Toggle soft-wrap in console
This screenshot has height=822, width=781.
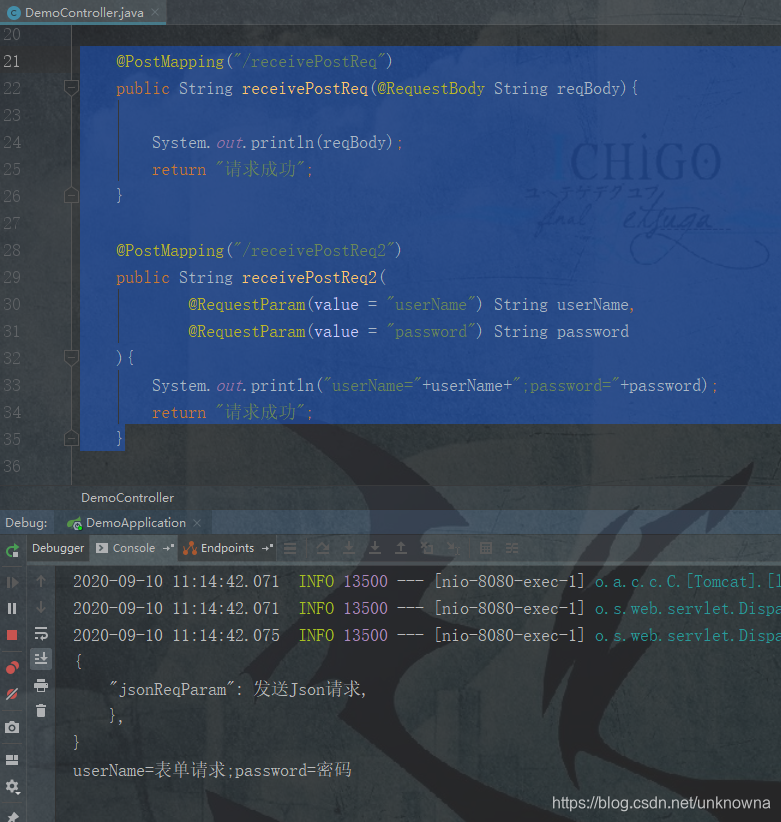tap(41, 633)
